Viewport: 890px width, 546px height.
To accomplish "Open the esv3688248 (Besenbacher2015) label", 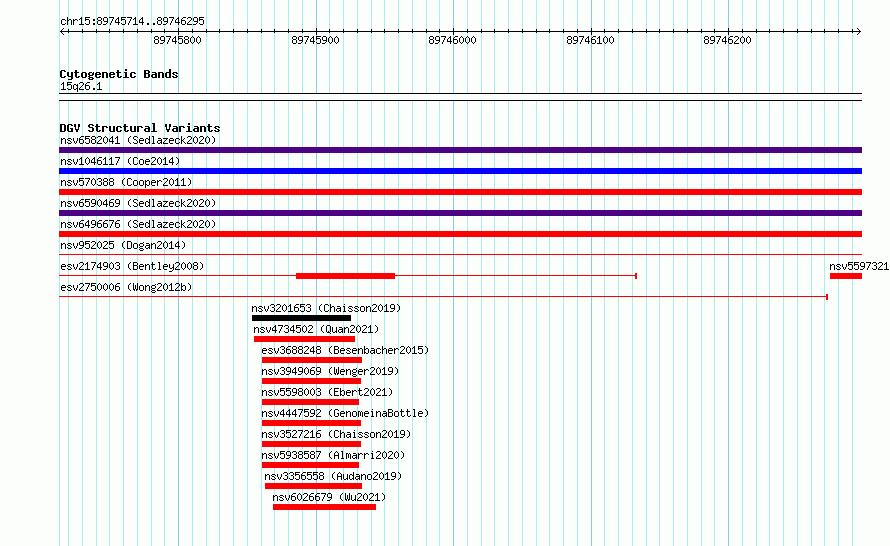I will click(345, 350).
